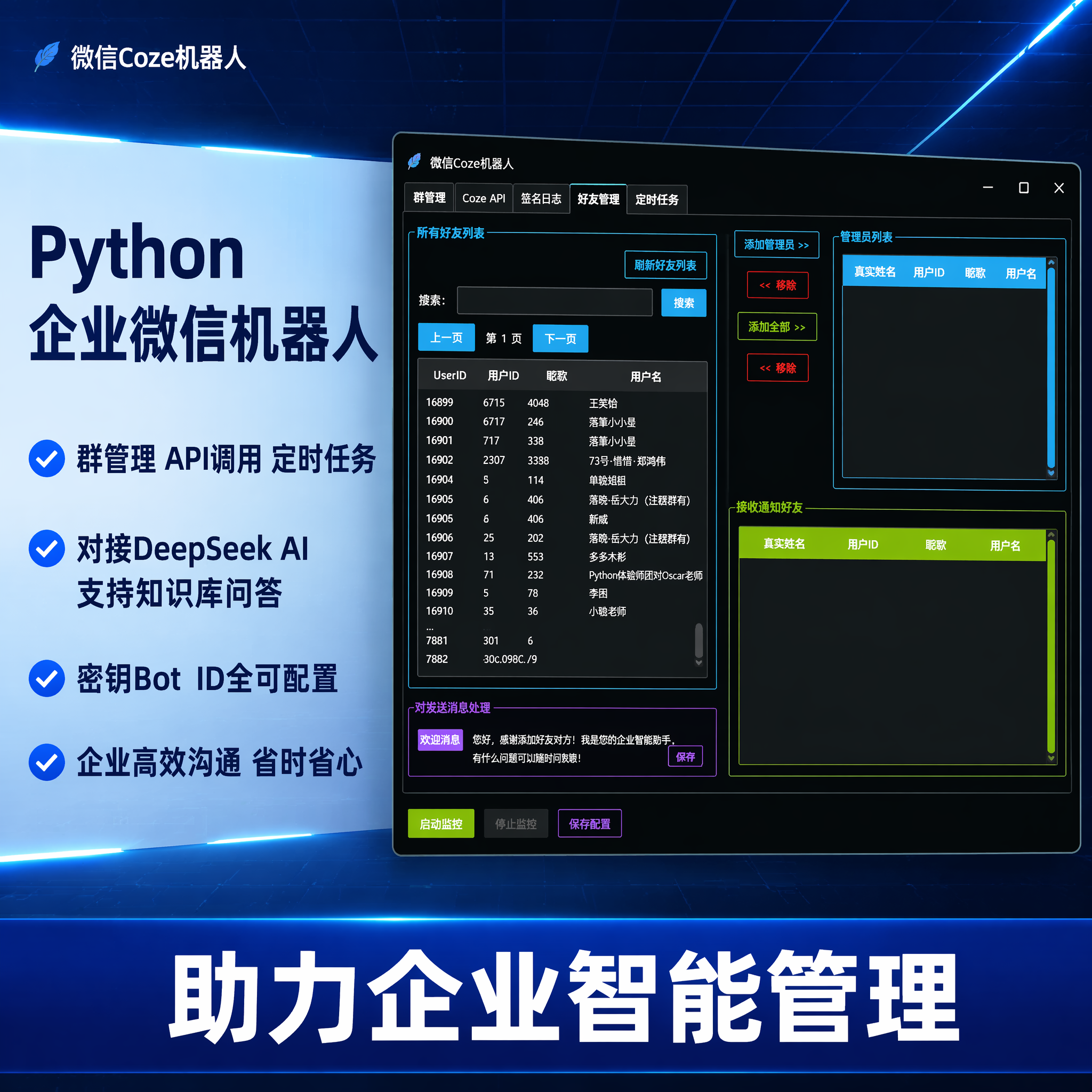Start monitoring with the 启动监控 button
The height and width of the screenshot is (1092, 1092).
[x=441, y=823]
